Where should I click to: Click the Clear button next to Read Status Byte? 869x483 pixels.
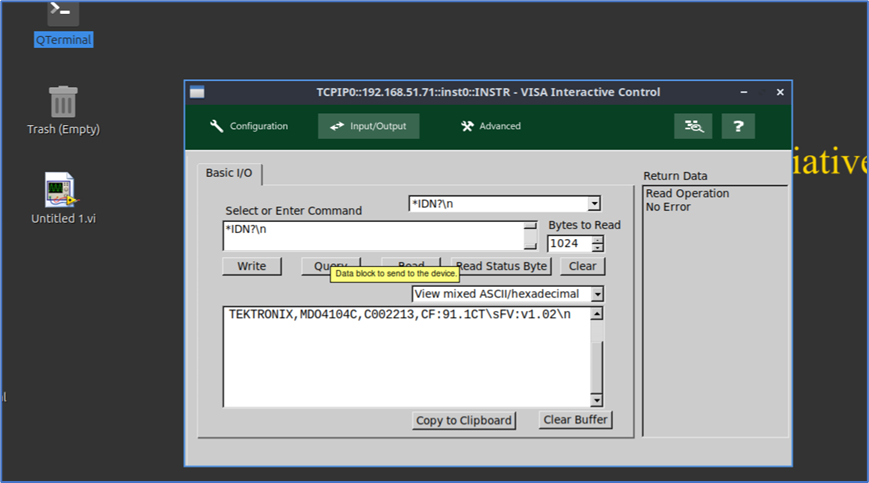582,266
